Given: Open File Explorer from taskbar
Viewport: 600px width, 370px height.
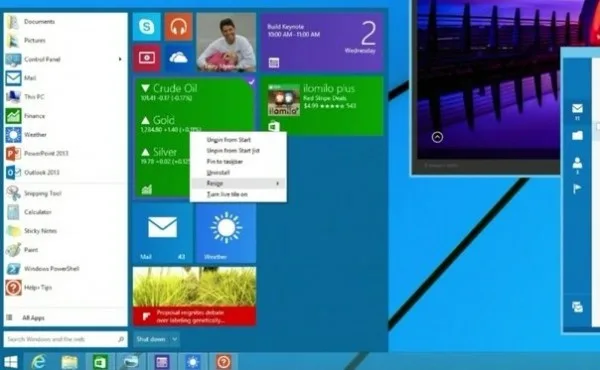Looking at the screenshot, I should click(x=69, y=362).
